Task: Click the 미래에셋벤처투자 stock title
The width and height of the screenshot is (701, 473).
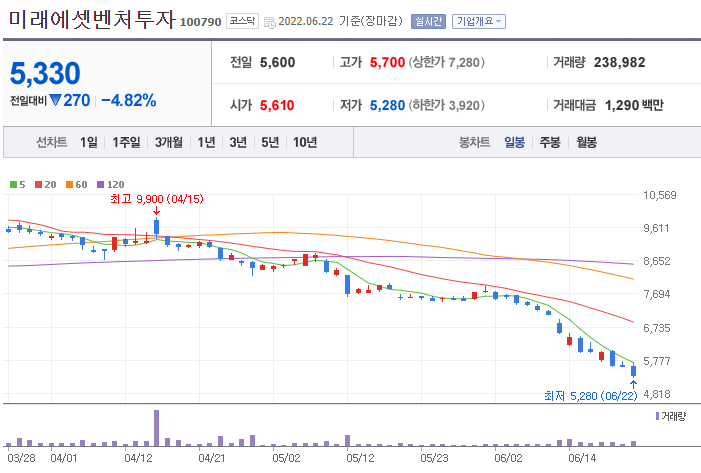Action: click(92, 20)
